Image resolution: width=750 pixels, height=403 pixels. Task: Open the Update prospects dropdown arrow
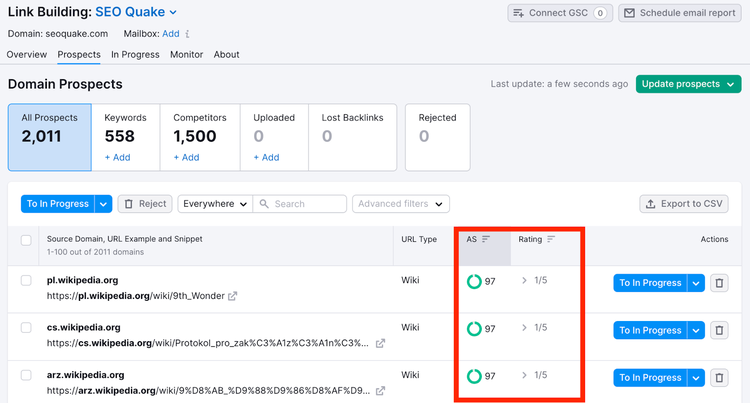tap(730, 84)
